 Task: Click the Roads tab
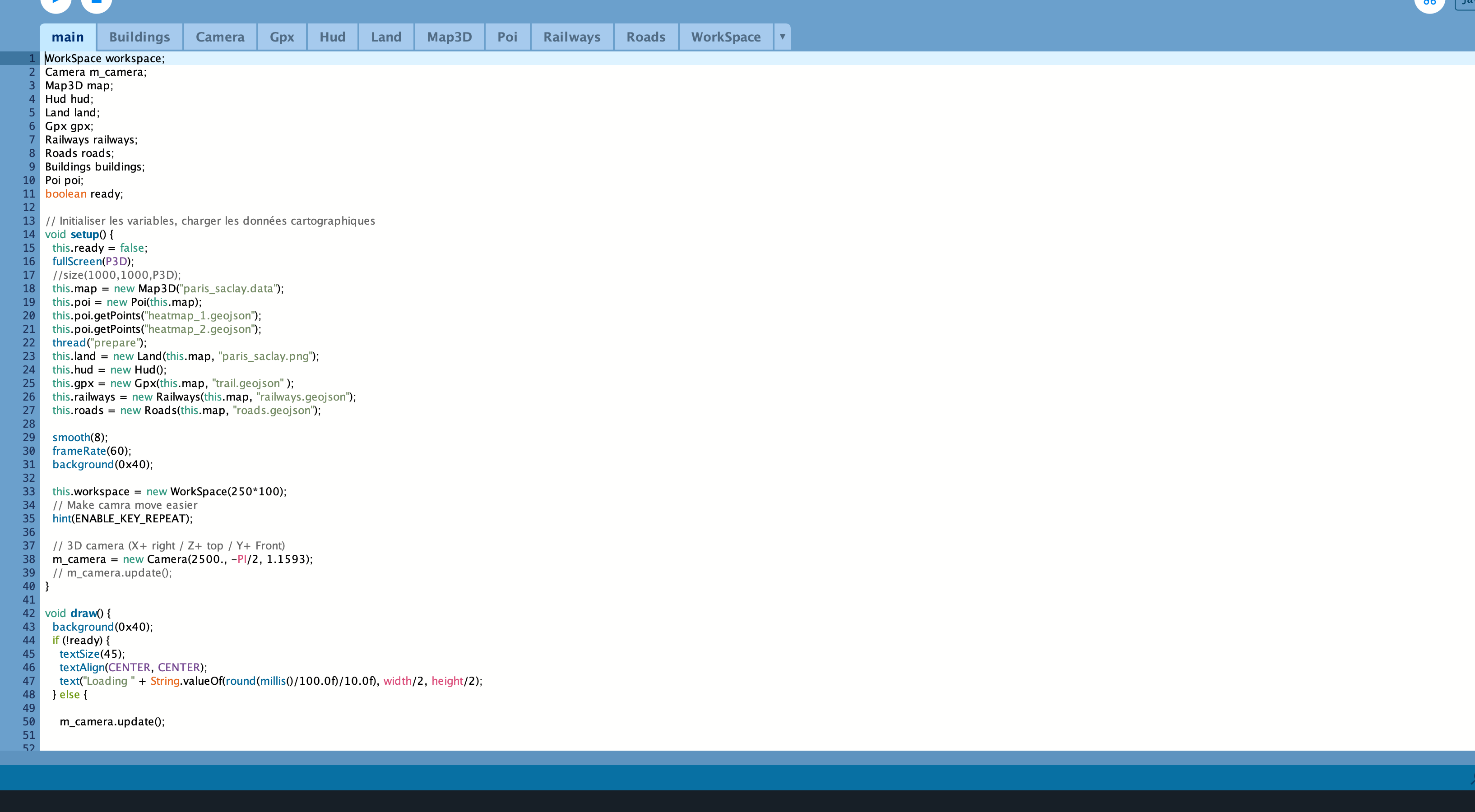(645, 36)
